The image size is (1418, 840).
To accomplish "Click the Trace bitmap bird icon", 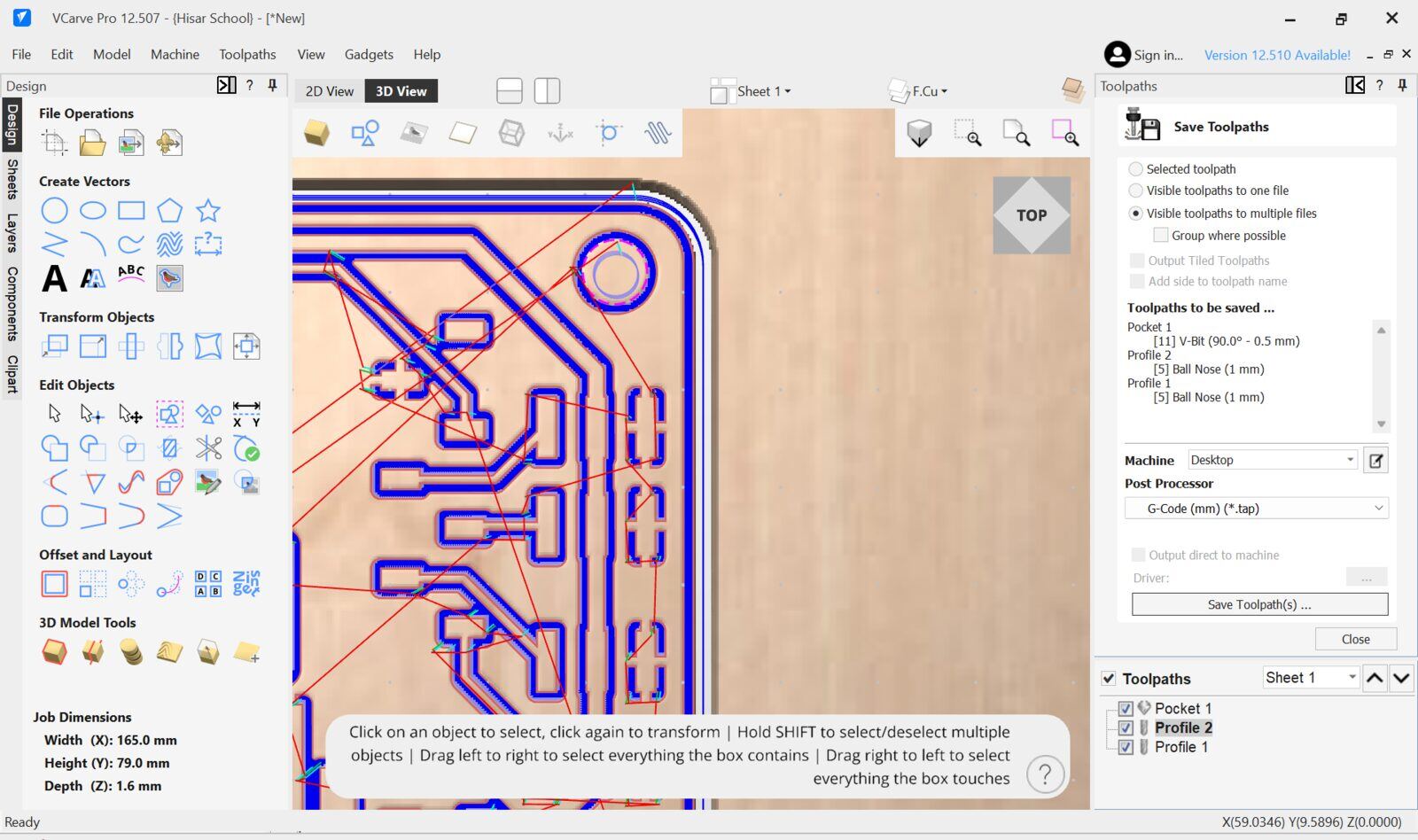I will (x=169, y=278).
